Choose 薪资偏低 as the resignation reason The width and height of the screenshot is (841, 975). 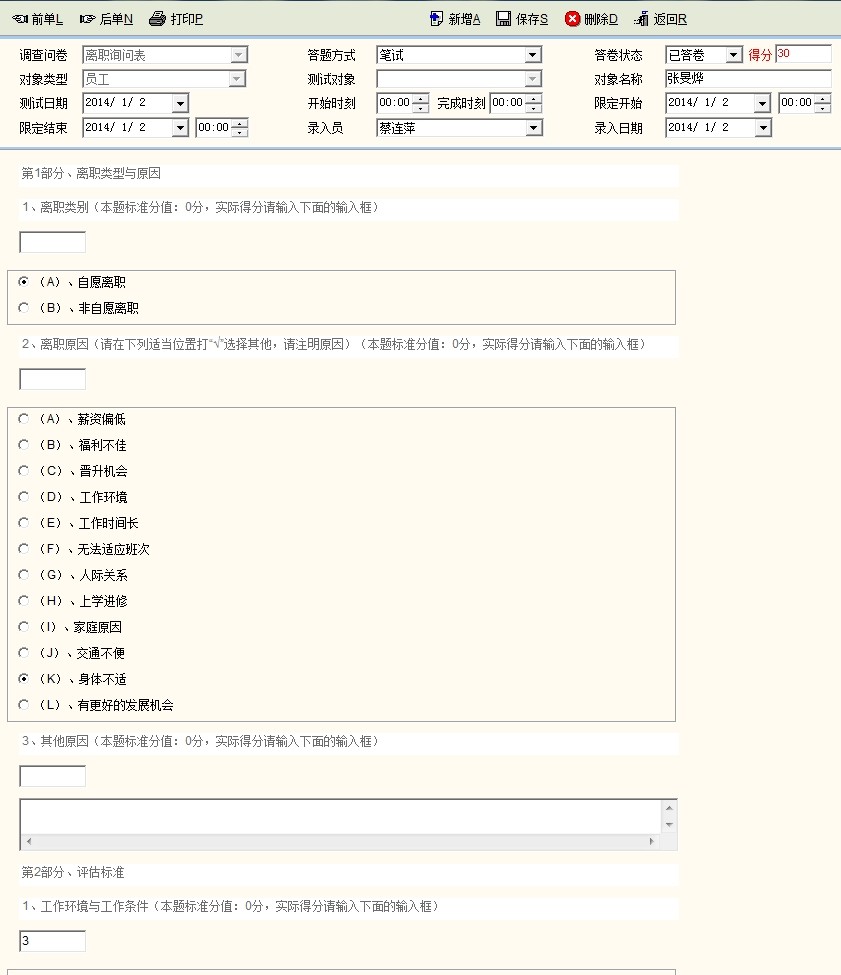(x=24, y=419)
